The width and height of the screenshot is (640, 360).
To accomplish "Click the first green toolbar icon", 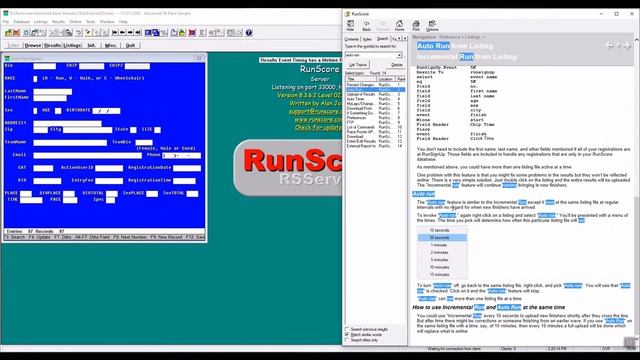I will coord(8,33).
